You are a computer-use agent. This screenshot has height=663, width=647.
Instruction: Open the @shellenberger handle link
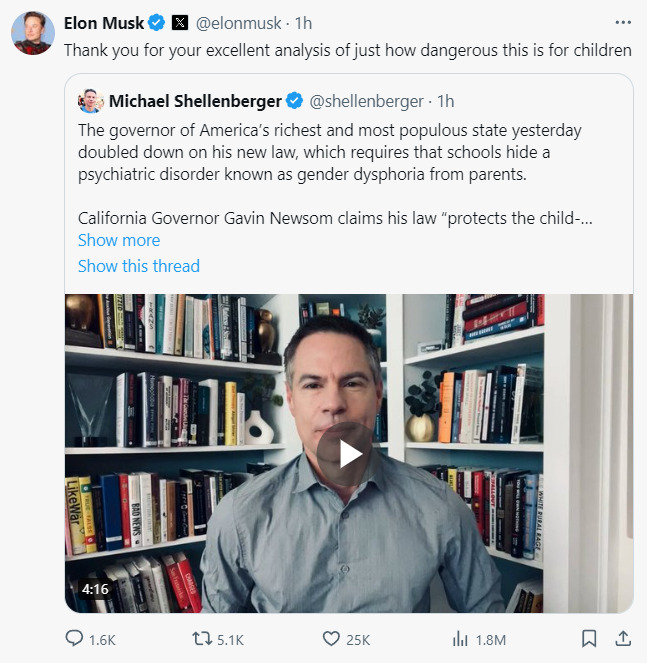[370, 100]
